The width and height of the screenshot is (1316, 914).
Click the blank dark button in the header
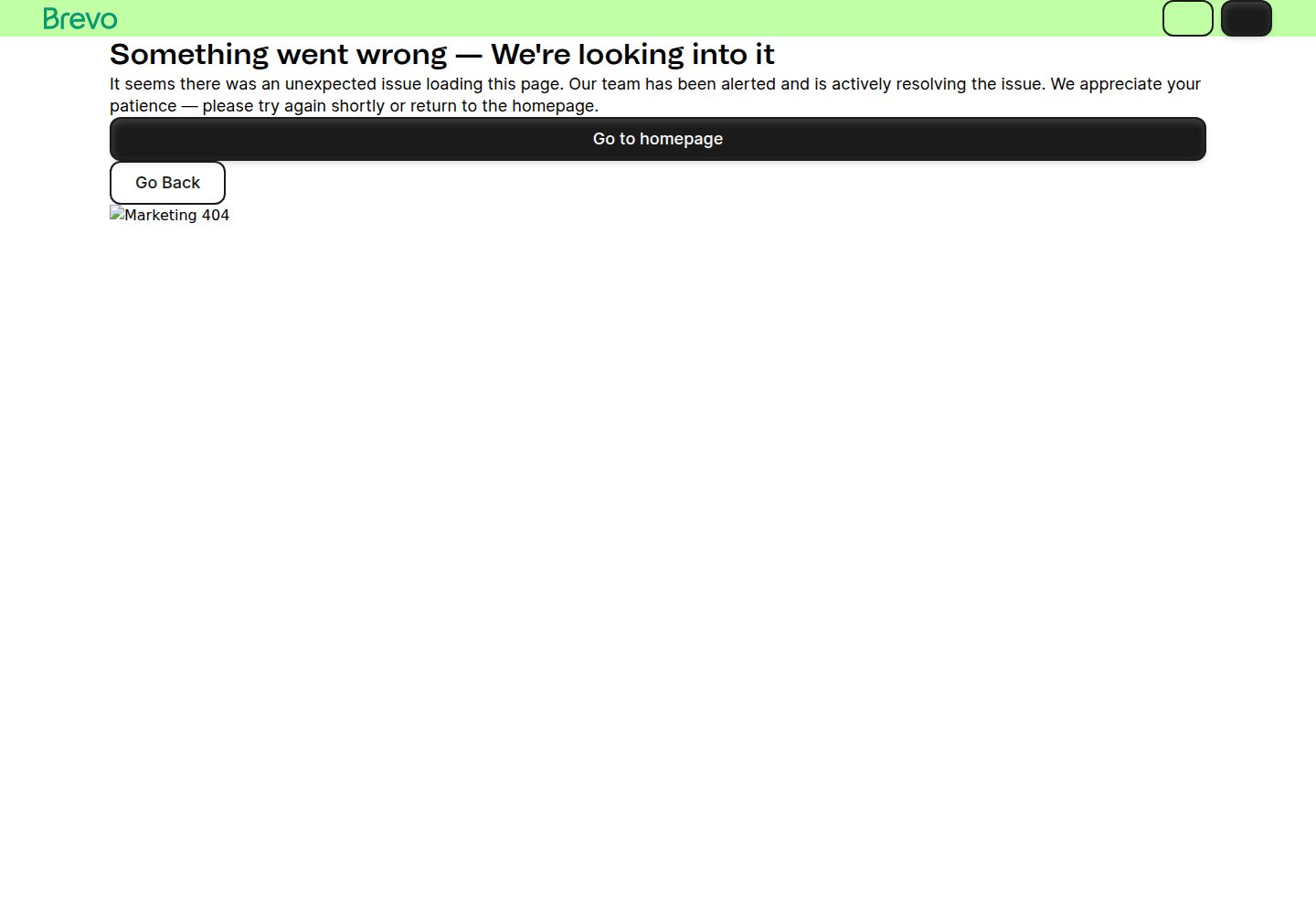1247,18
